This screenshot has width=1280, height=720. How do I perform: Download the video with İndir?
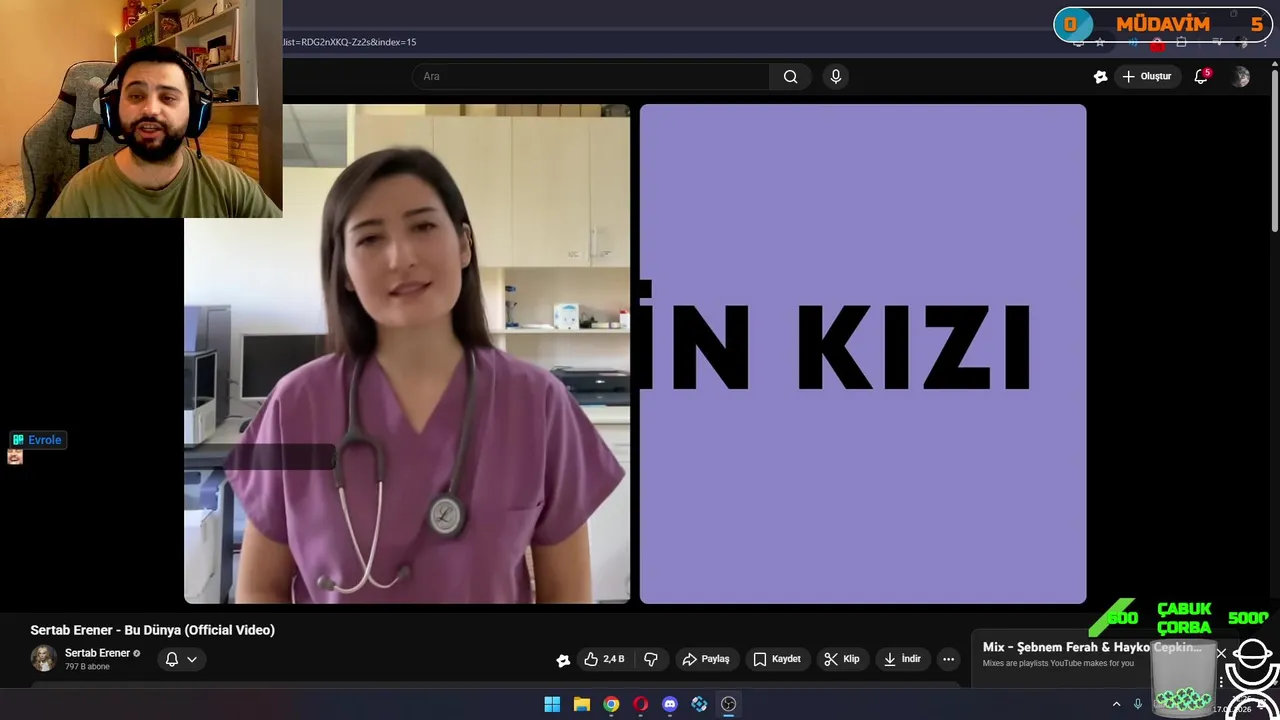point(902,659)
